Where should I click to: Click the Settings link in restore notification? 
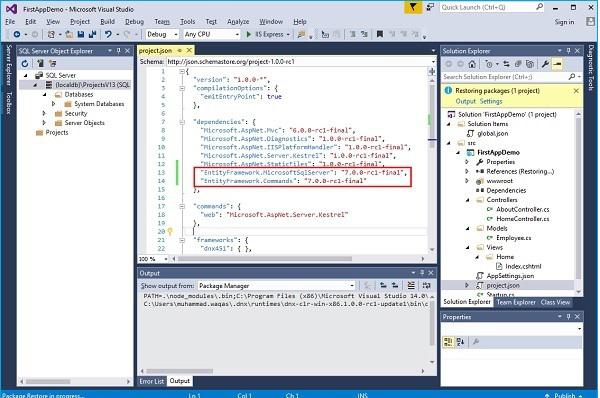click(x=491, y=101)
